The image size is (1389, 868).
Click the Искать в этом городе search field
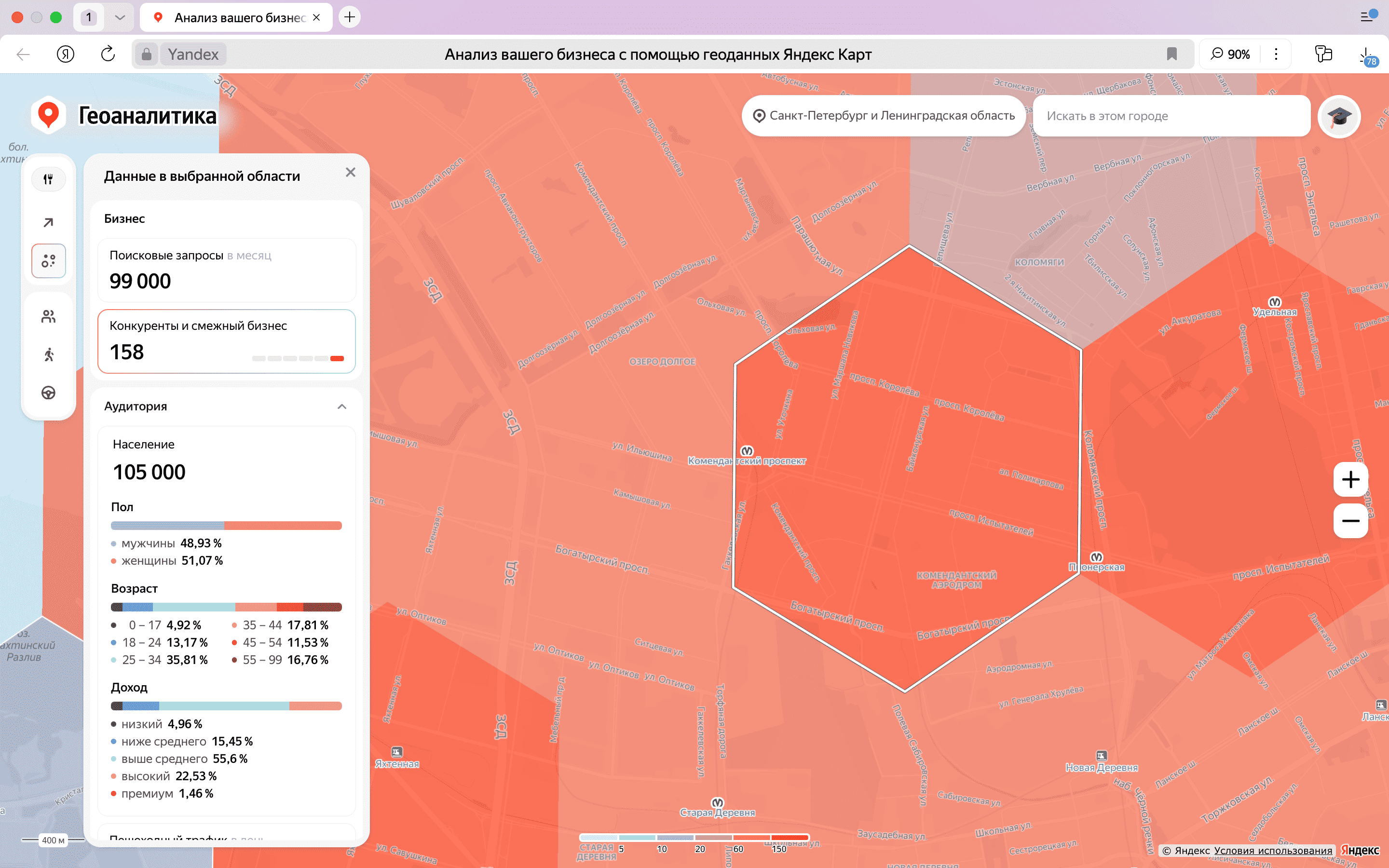1171,116
